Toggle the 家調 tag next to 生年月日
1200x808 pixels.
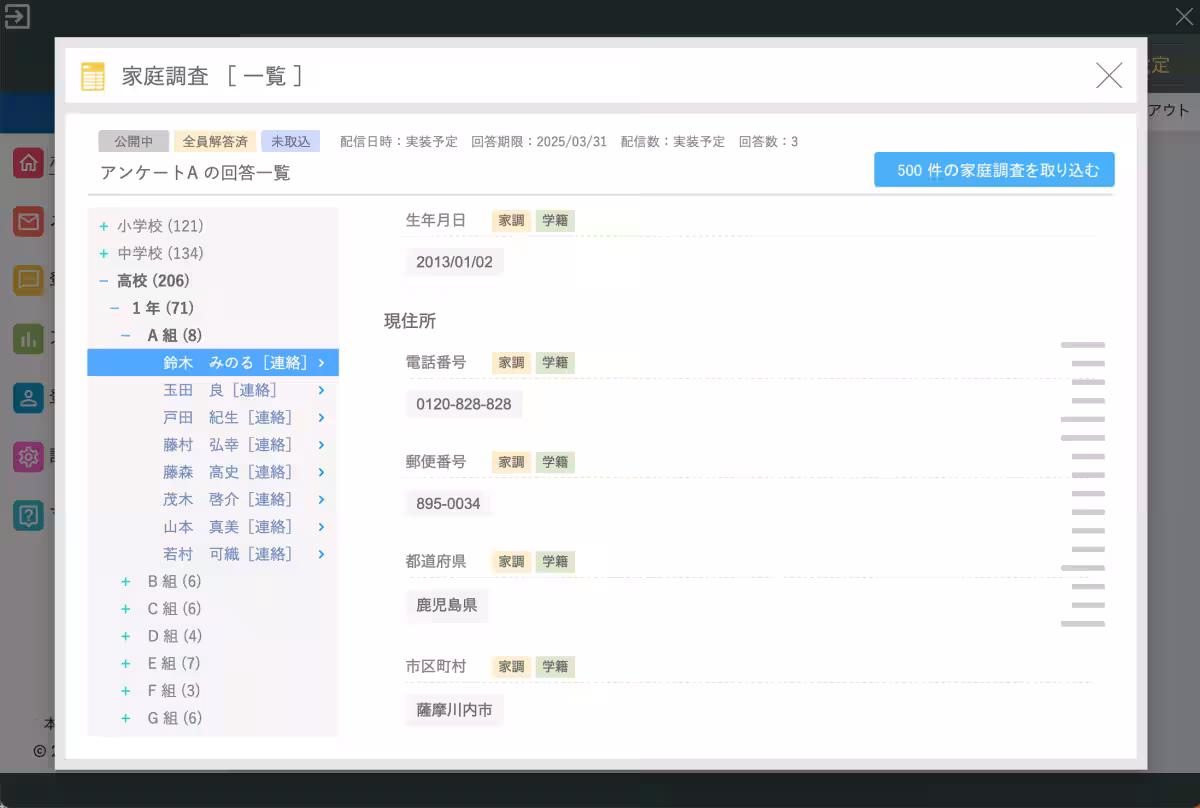point(511,220)
